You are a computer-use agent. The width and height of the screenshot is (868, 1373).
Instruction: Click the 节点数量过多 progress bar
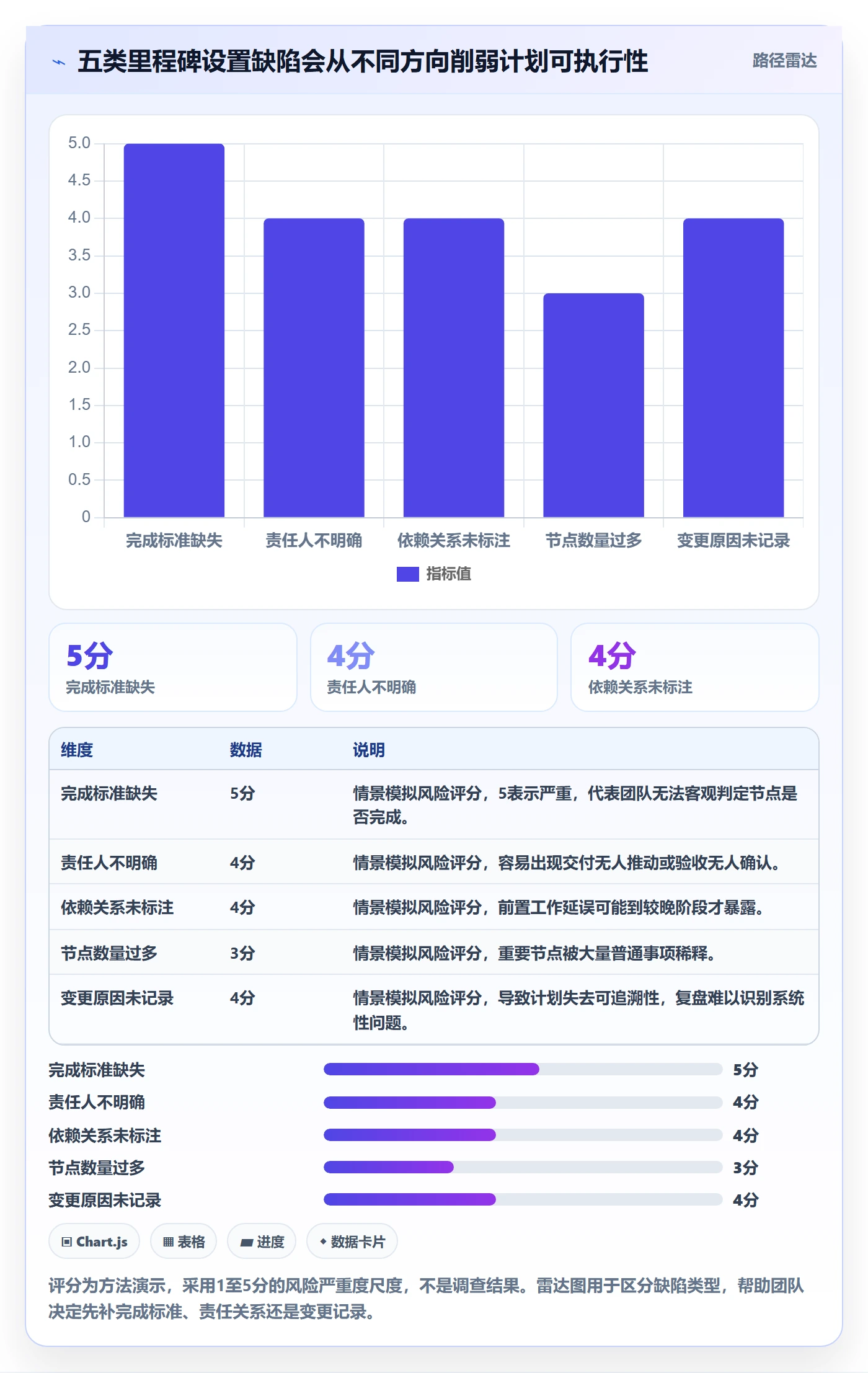click(523, 1167)
